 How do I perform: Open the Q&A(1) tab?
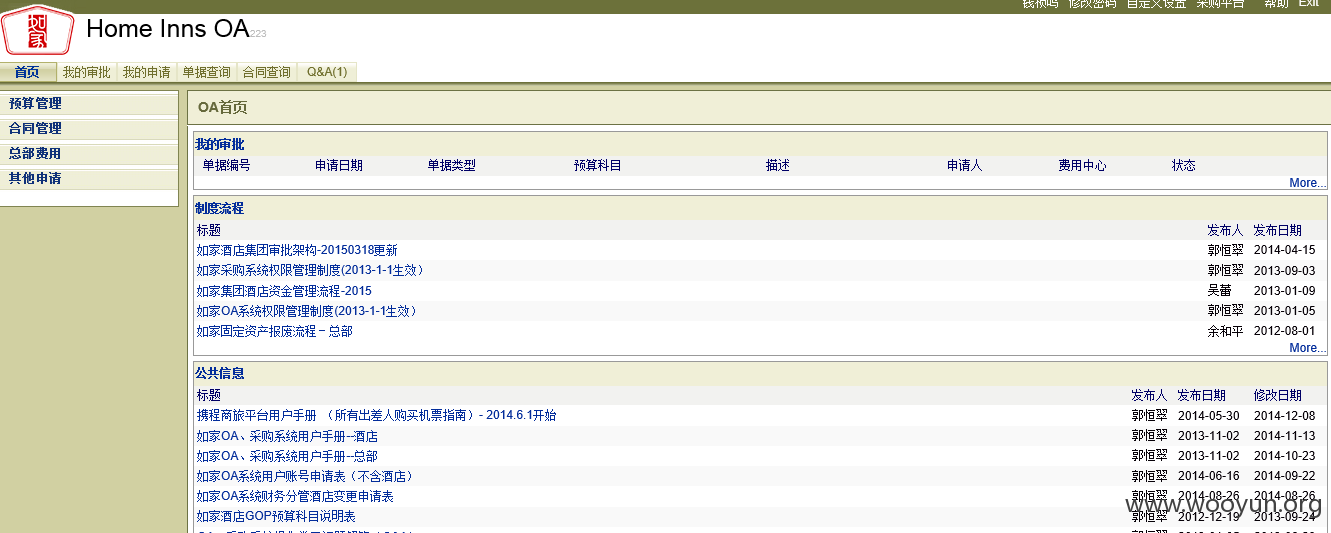point(327,72)
